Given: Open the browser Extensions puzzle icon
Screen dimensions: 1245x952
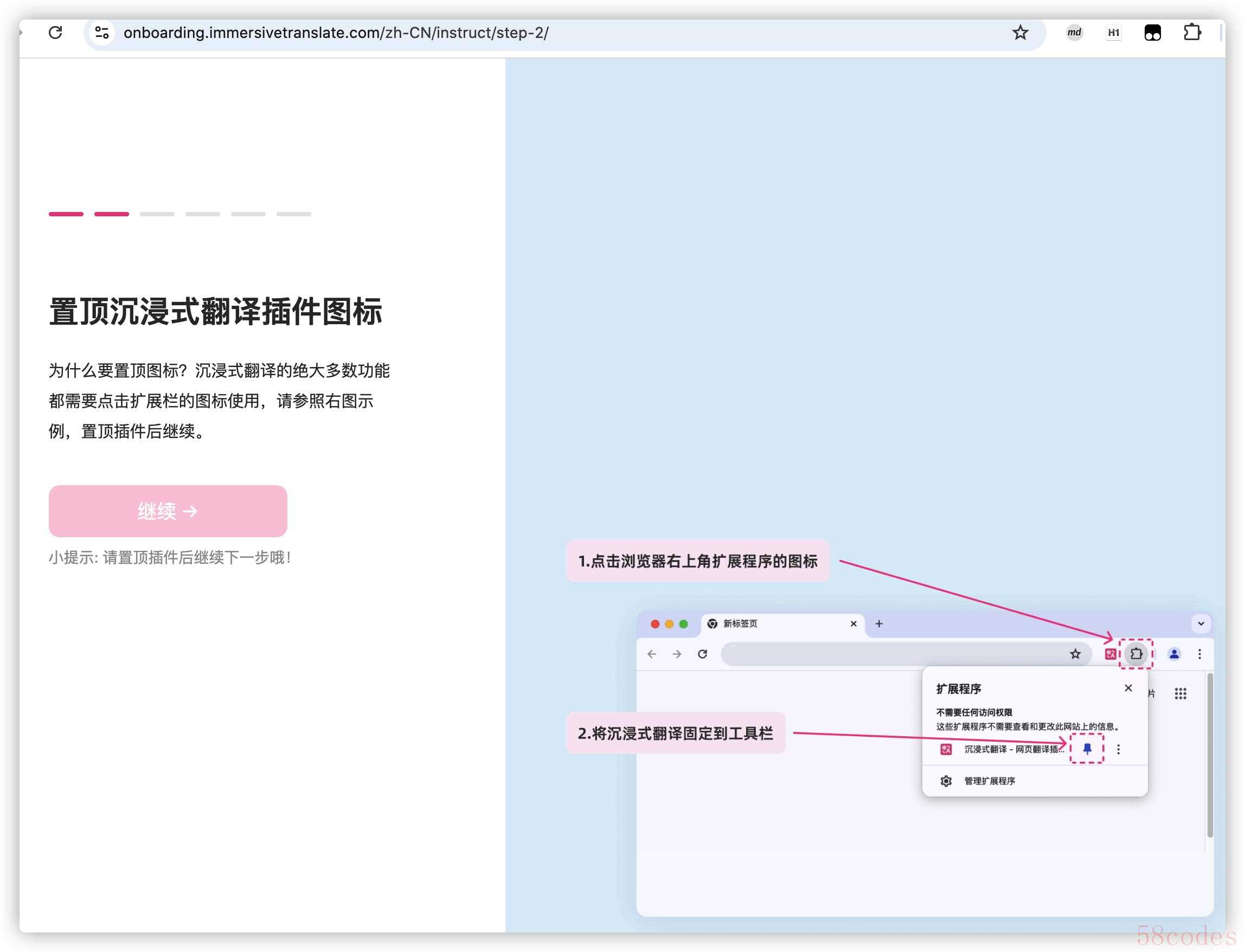Looking at the screenshot, I should coord(1192,33).
